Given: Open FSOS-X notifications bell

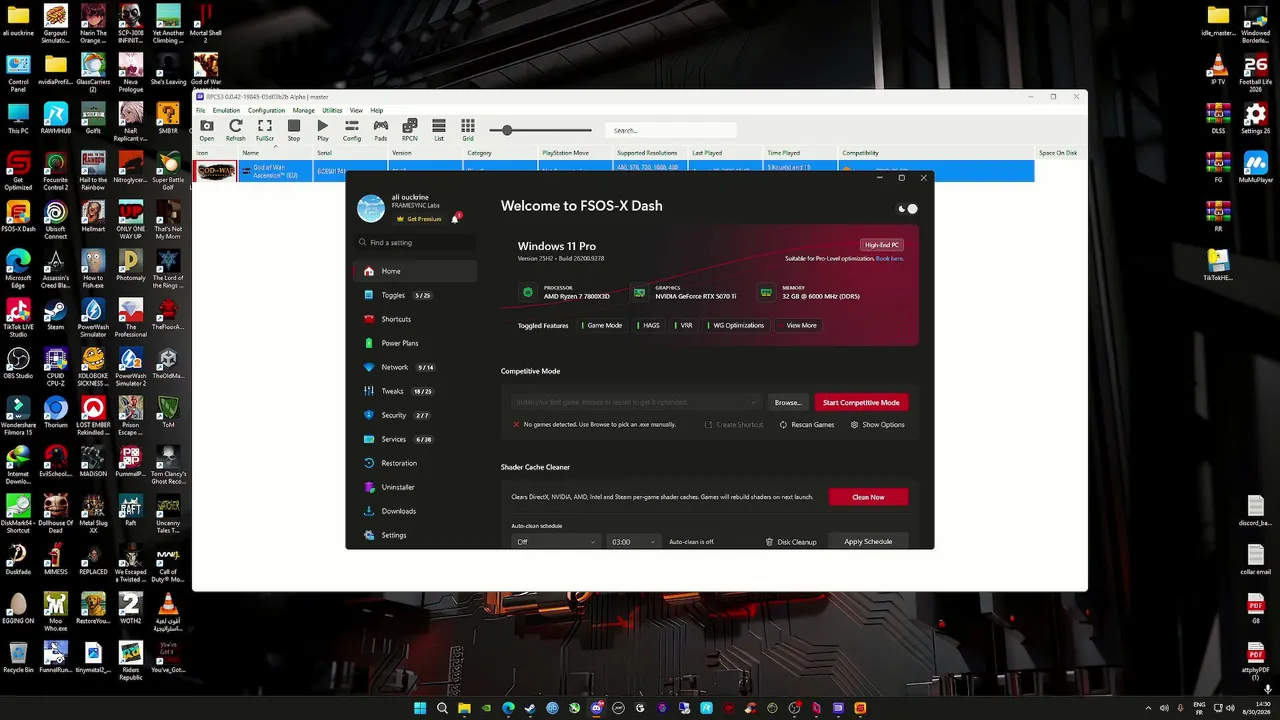Looking at the screenshot, I should coord(455,218).
